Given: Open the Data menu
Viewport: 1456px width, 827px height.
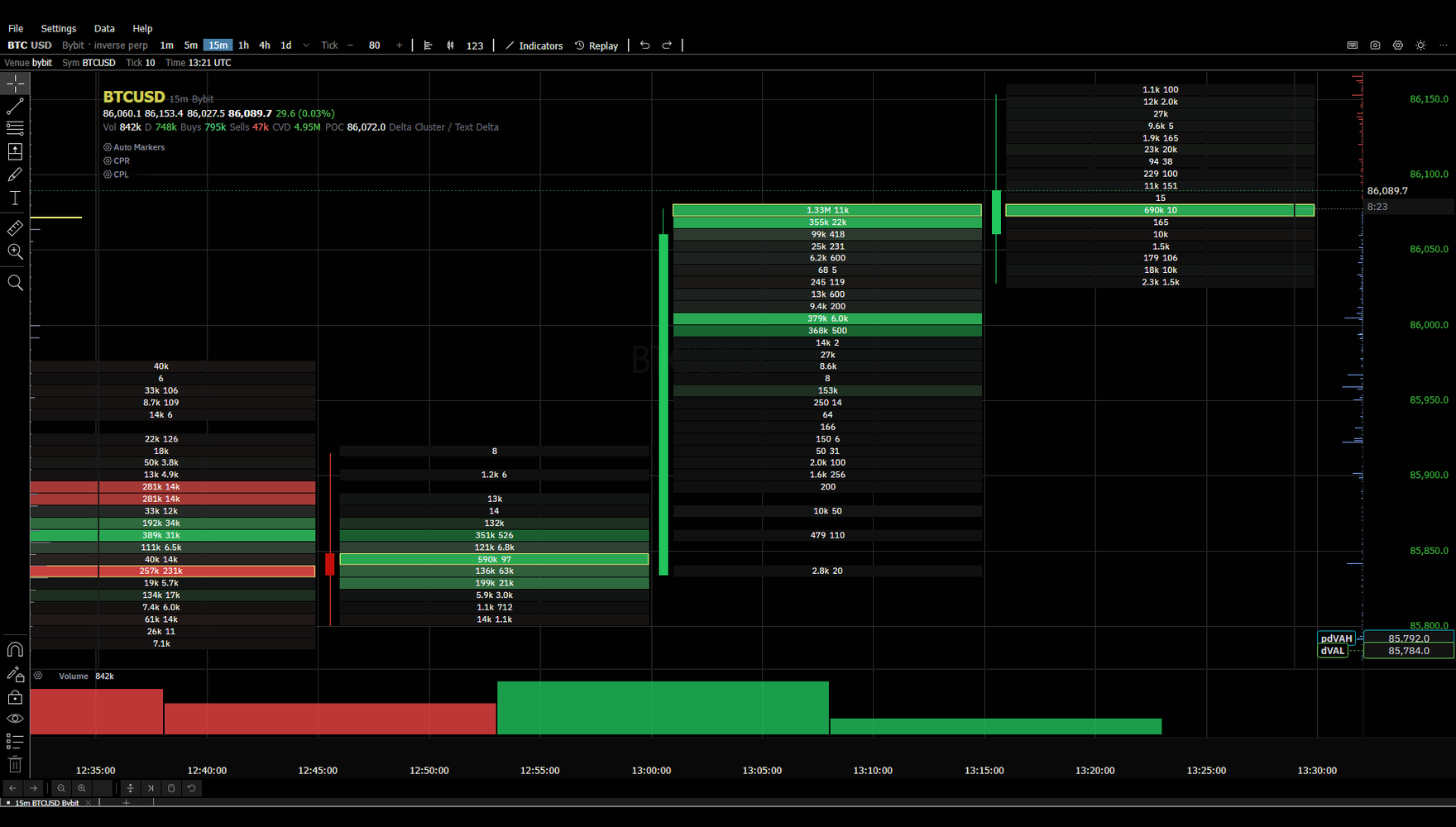Looking at the screenshot, I should pyautogui.click(x=104, y=28).
